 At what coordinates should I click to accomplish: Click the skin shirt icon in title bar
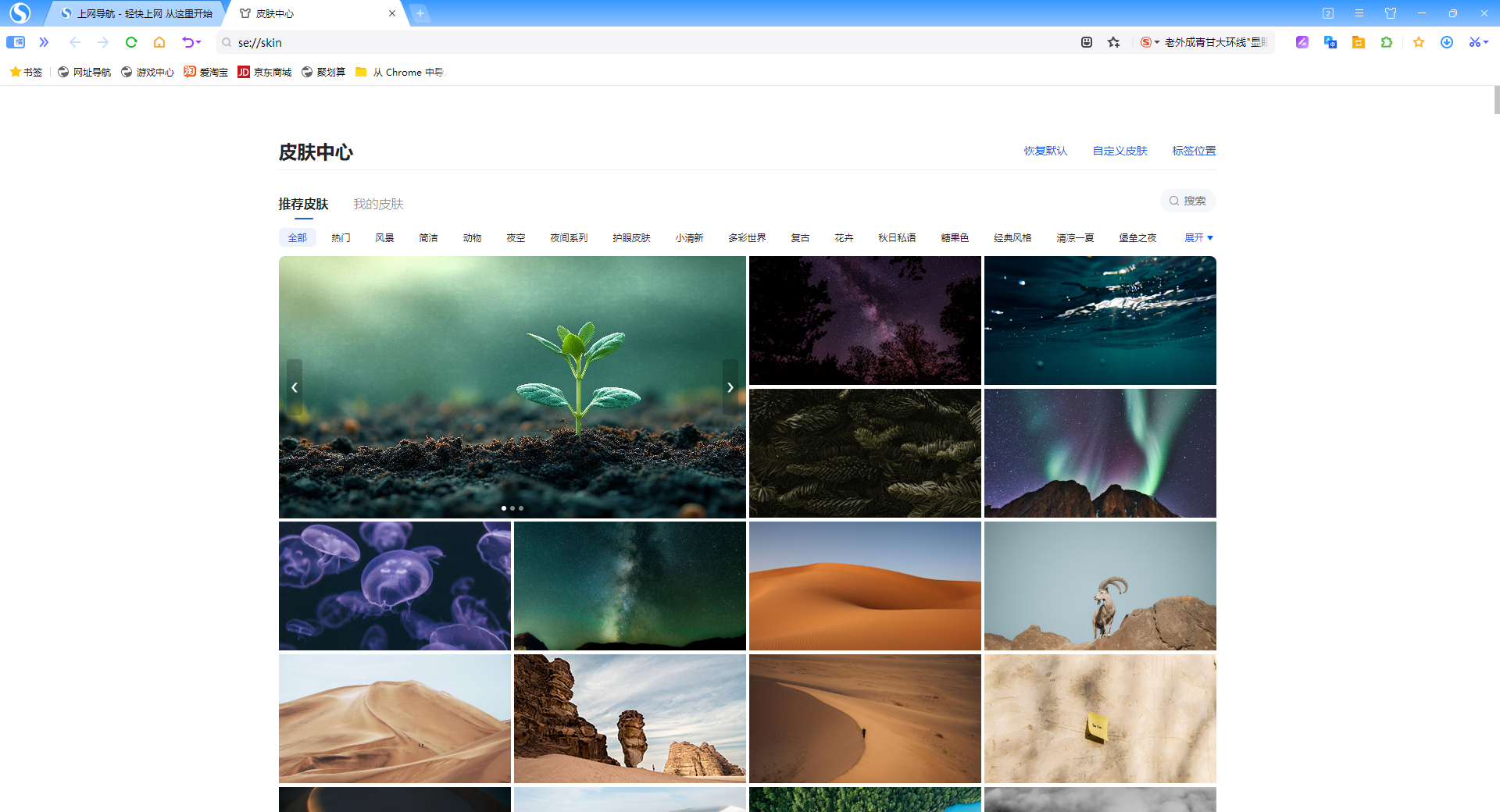click(1391, 13)
